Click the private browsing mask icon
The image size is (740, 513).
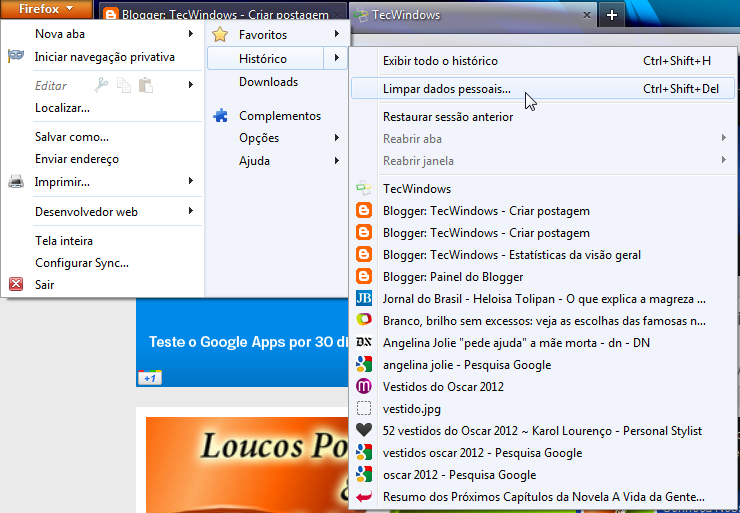point(16,57)
